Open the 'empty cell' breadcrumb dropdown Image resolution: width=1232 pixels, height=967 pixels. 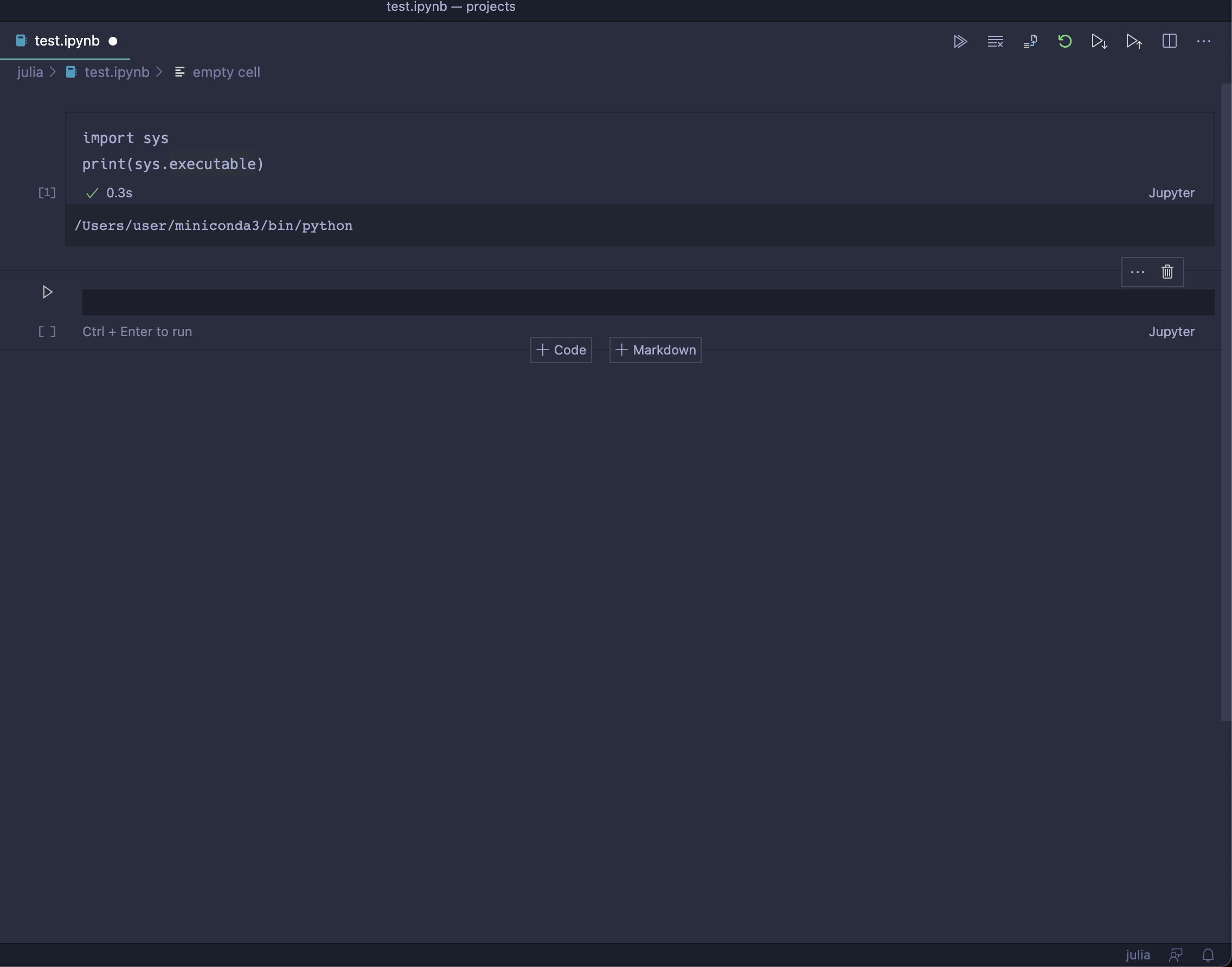point(226,72)
